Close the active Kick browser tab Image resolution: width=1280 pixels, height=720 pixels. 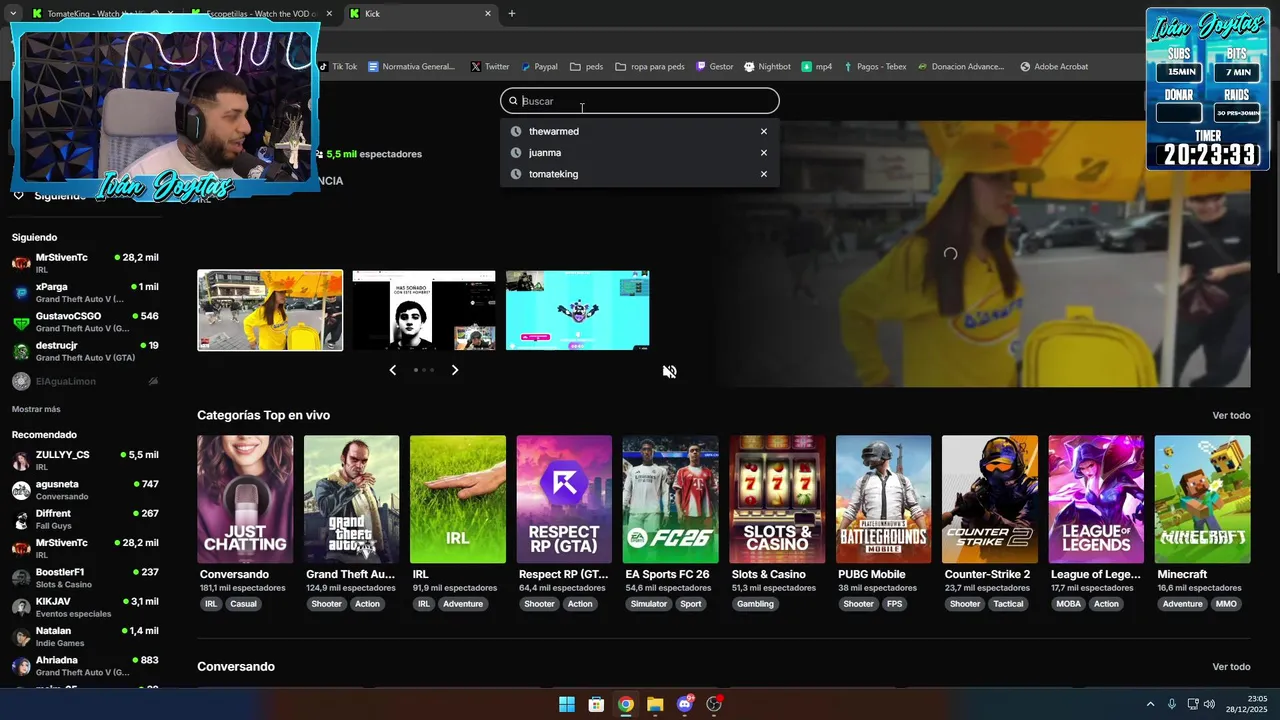[x=488, y=13]
